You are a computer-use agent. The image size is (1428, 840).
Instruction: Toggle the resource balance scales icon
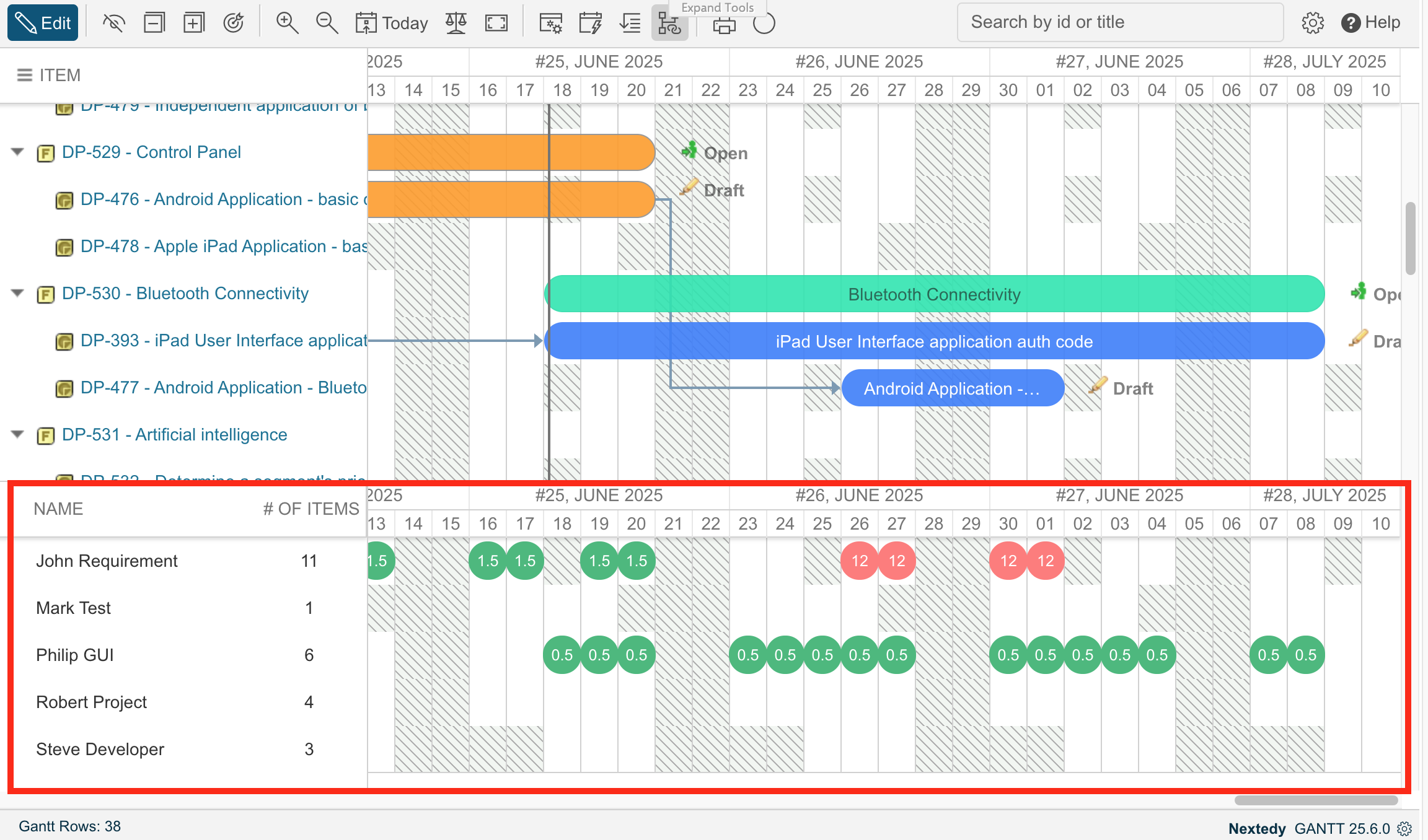[456, 23]
